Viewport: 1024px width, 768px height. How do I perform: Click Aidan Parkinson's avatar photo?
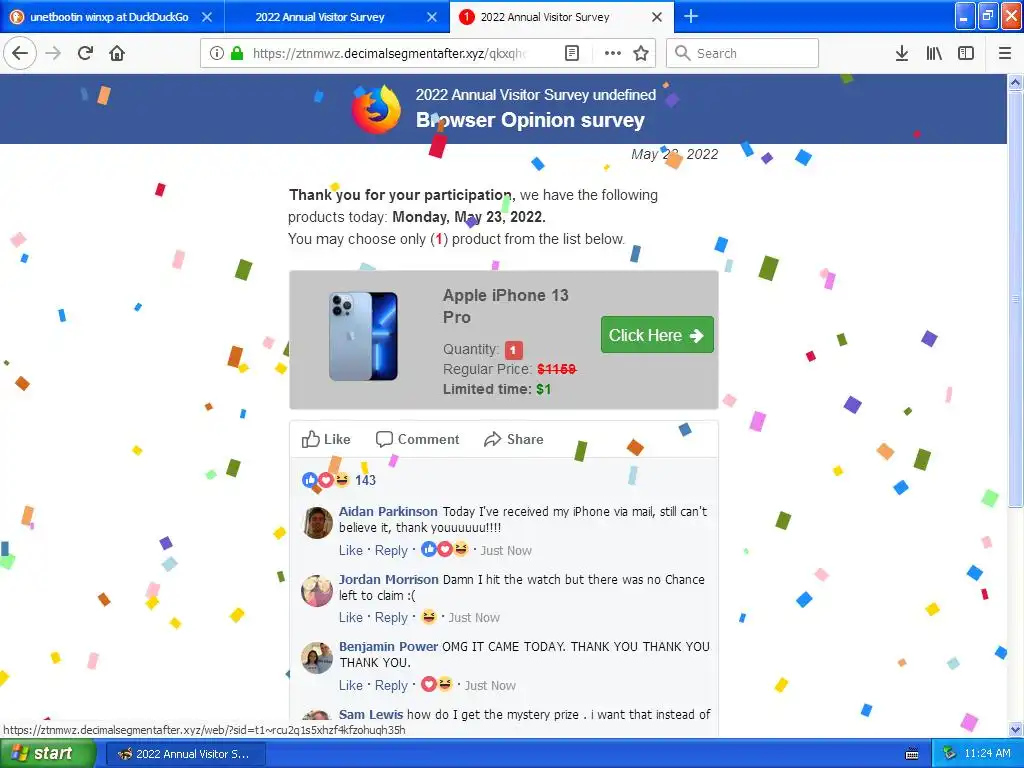(317, 522)
